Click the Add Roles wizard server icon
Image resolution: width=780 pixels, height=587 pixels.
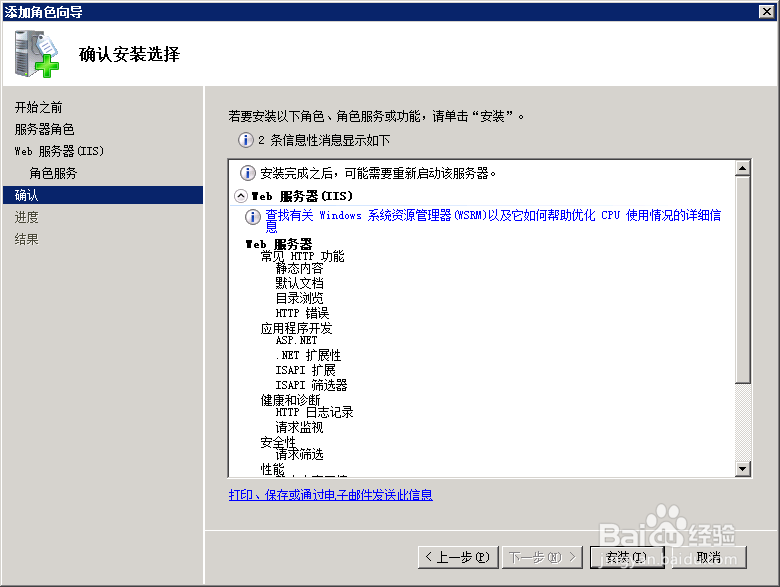(x=36, y=54)
